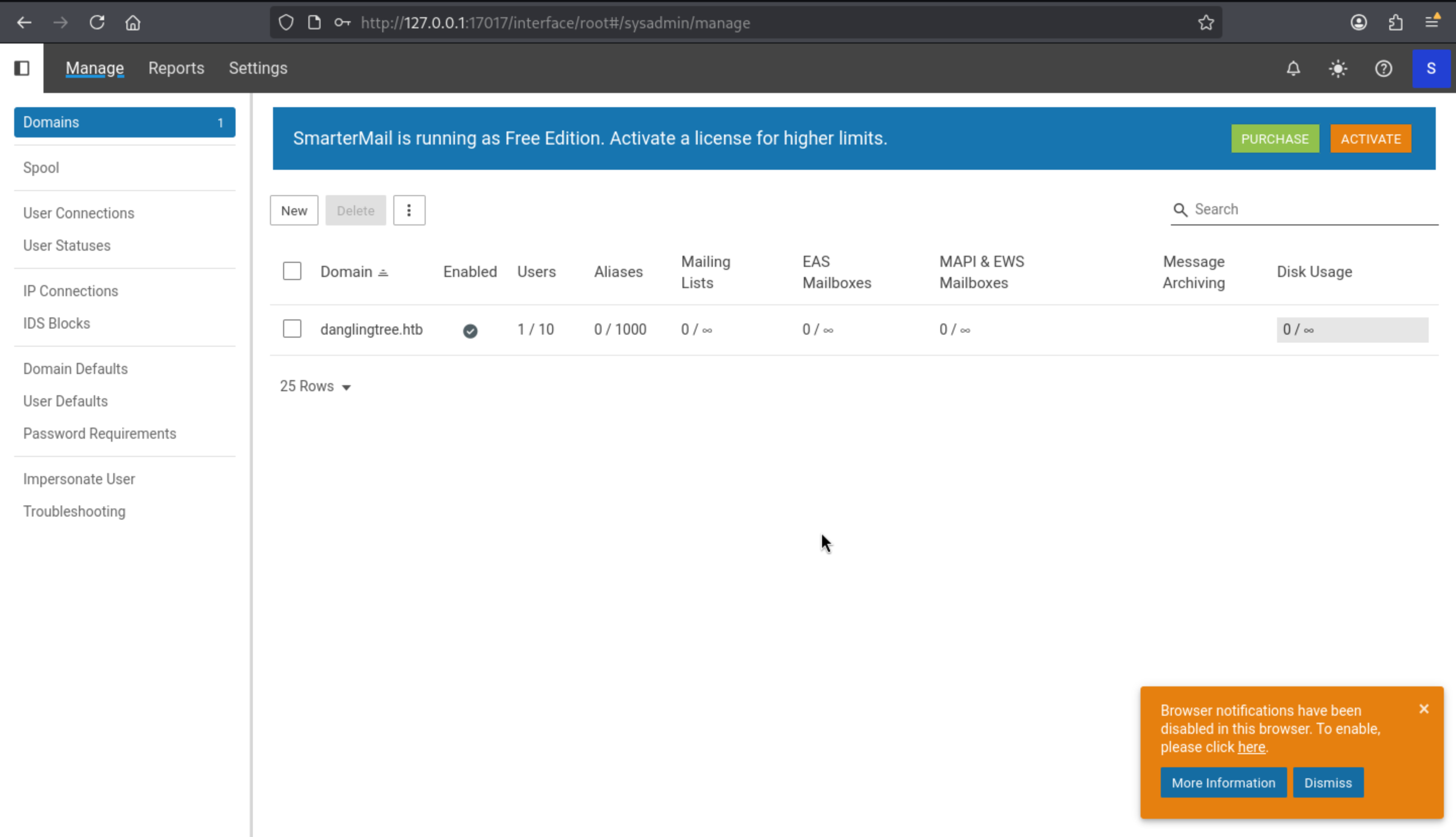Viewport: 1456px width, 837px height.
Task: Select Domains in the sidebar
Action: [x=125, y=122]
